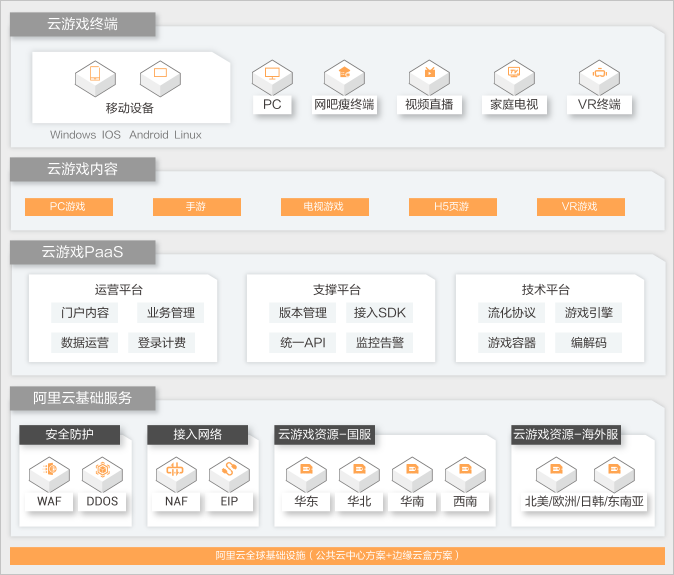Click the left overseas server icon

556,475
